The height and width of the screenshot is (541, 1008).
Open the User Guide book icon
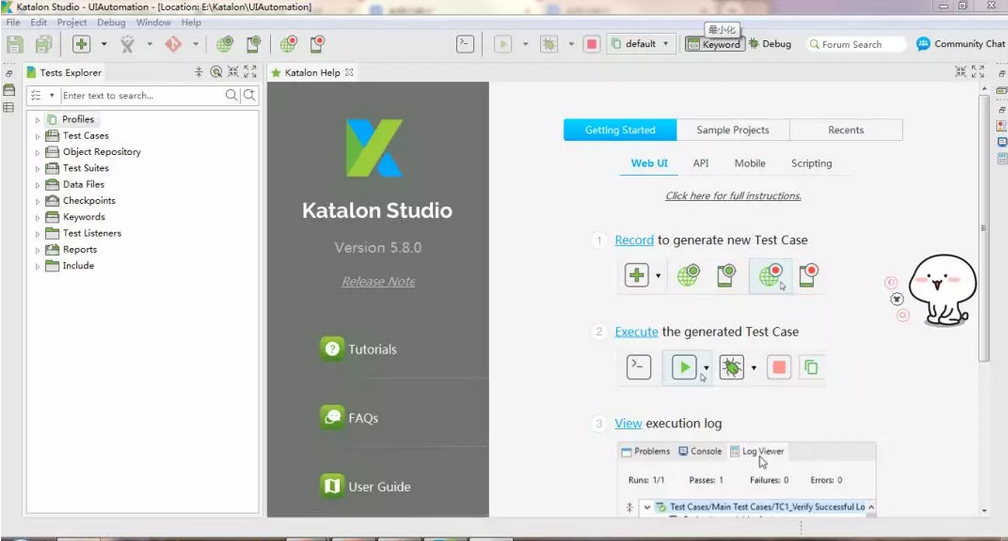[x=332, y=486]
